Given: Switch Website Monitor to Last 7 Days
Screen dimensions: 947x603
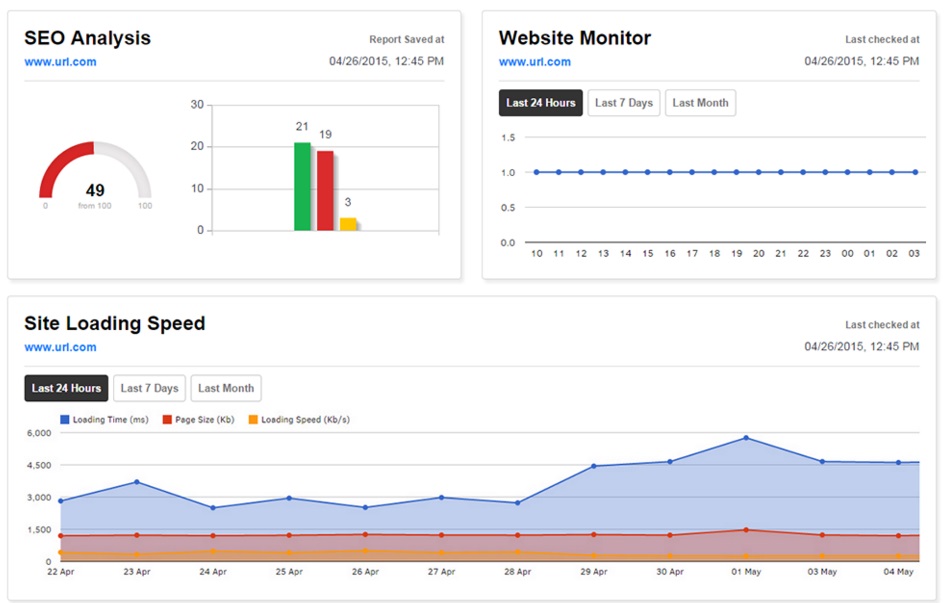Looking at the screenshot, I should click(623, 103).
